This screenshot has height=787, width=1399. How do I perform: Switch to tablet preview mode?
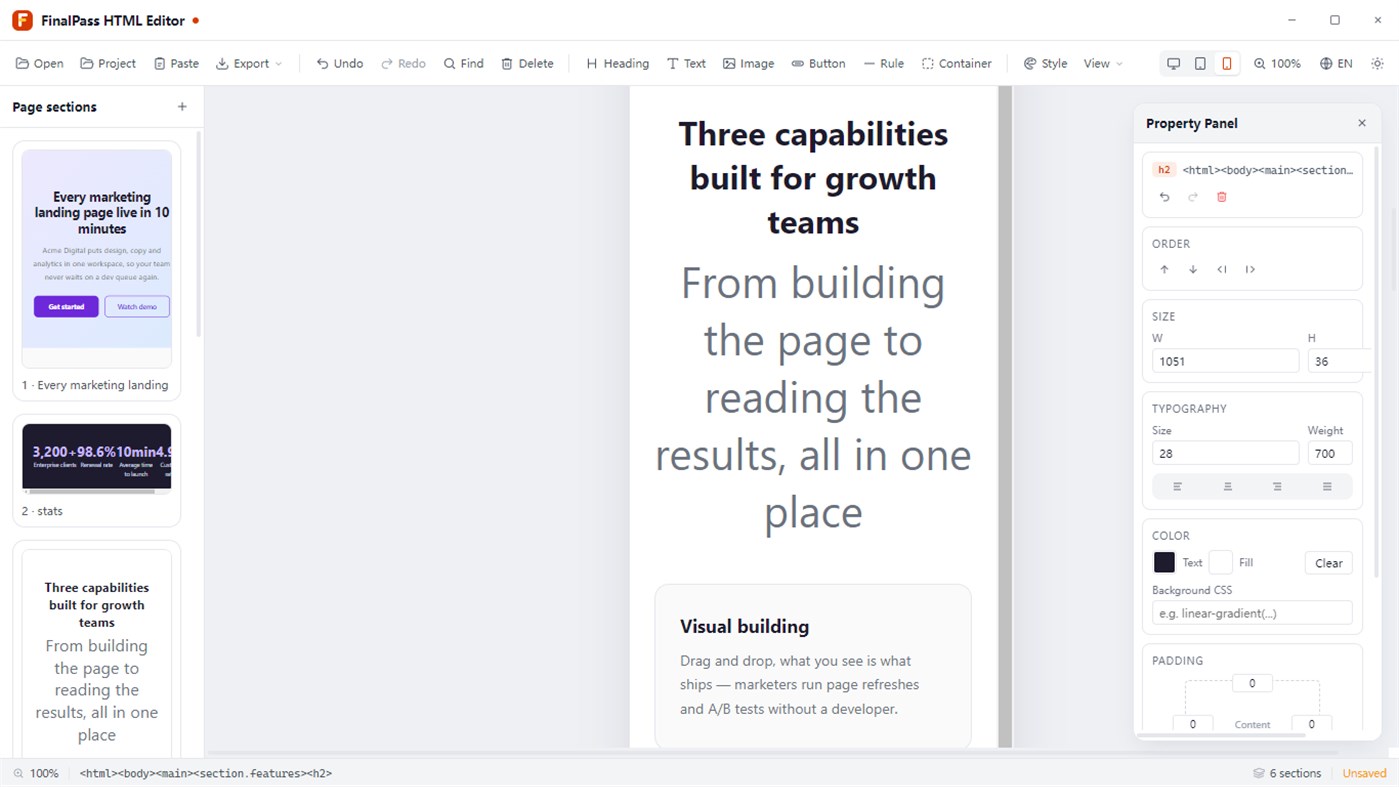point(1200,63)
